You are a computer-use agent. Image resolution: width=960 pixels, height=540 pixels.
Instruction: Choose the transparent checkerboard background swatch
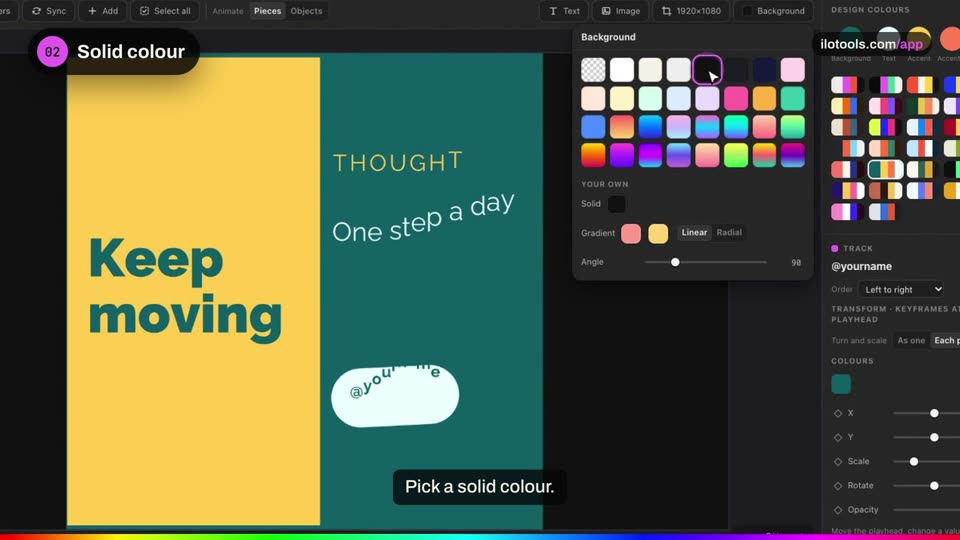coord(593,70)
